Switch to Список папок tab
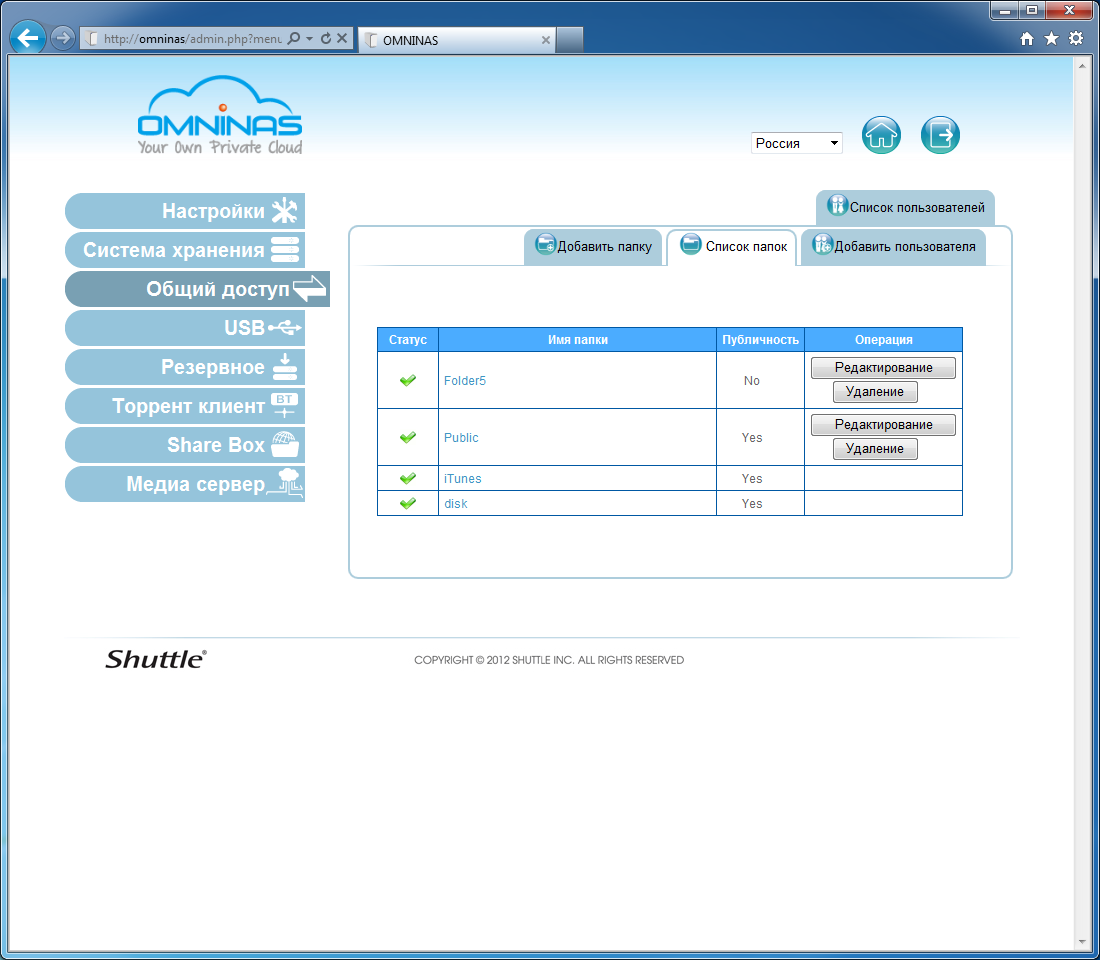The width and height of the screenshot is (1100, 960). click(732, 247)
